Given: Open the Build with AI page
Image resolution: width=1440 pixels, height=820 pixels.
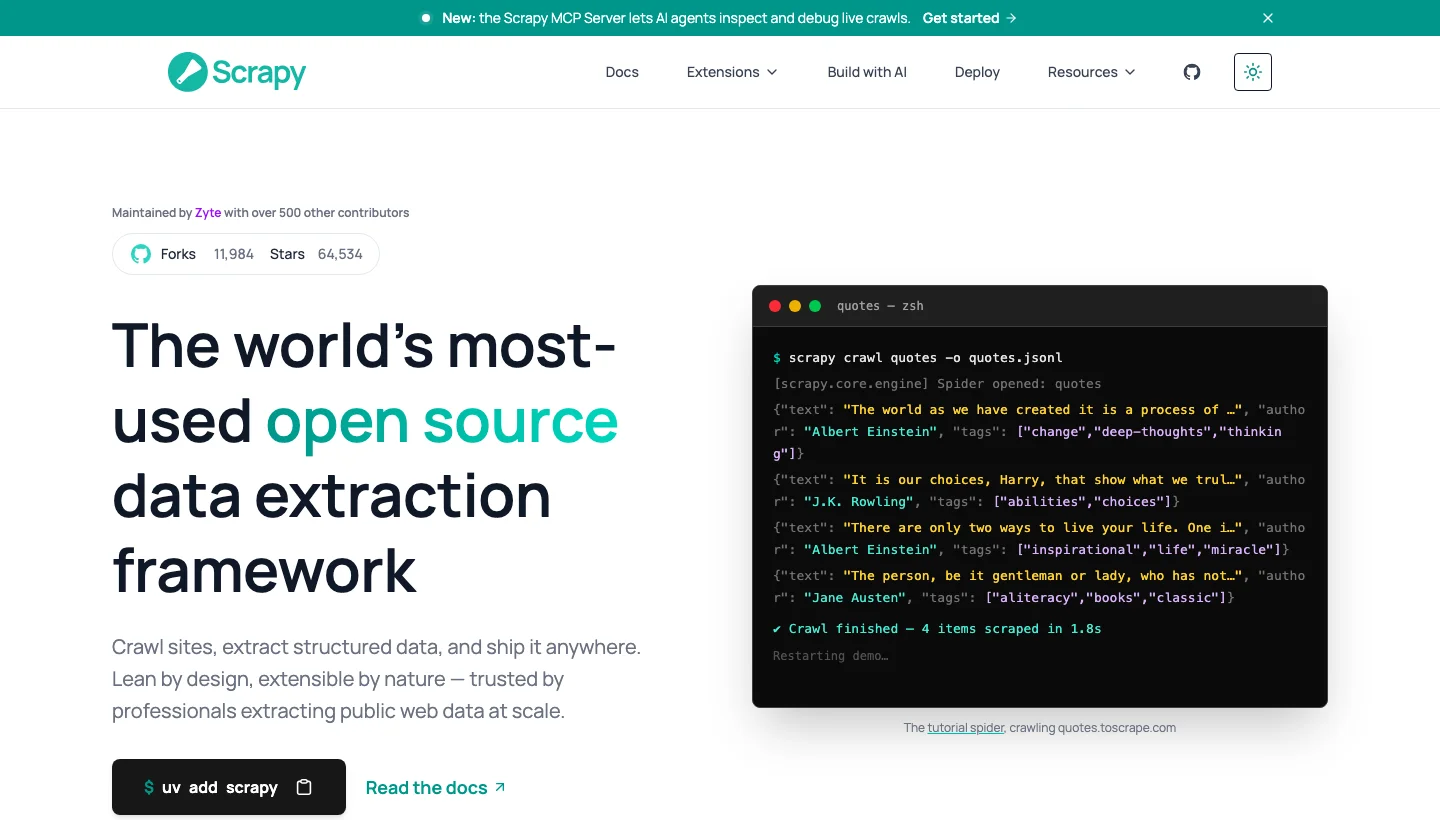Looking at the screenshot, I should (867, 72).
